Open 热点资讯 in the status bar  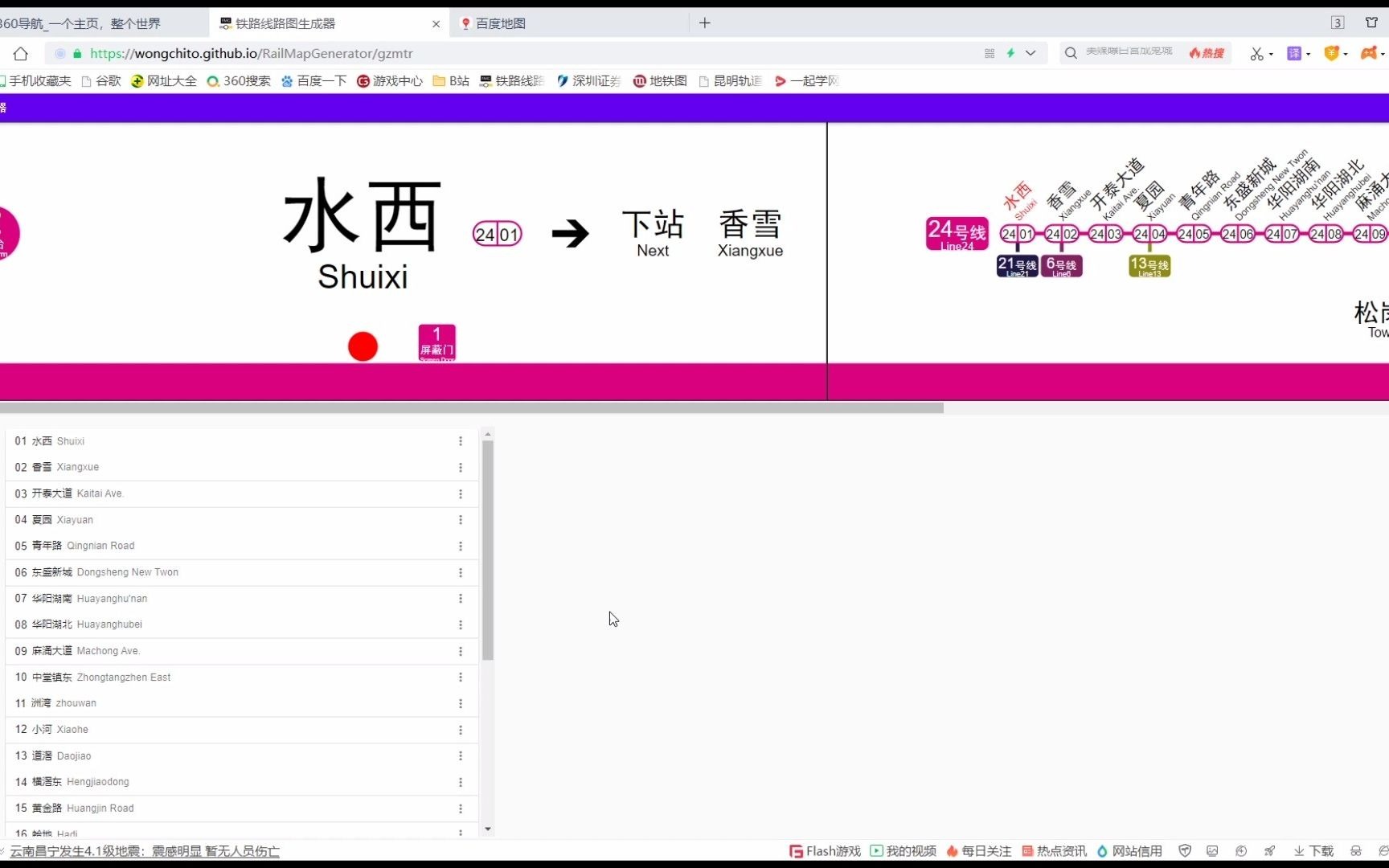coord(1054,851)
